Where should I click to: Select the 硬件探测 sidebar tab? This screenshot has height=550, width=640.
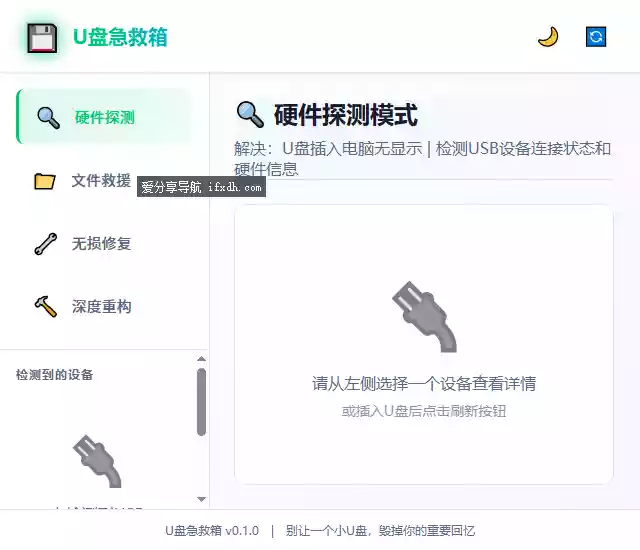coord(103,117)
